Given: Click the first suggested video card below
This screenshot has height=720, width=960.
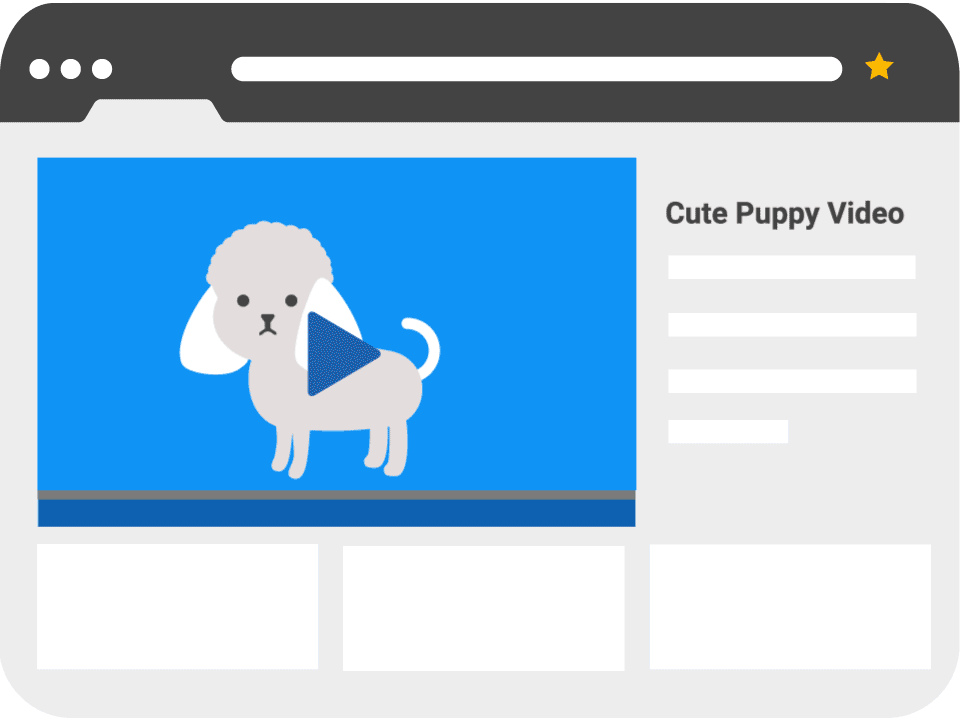Looking at the screenshot, I should click(176, 605).
